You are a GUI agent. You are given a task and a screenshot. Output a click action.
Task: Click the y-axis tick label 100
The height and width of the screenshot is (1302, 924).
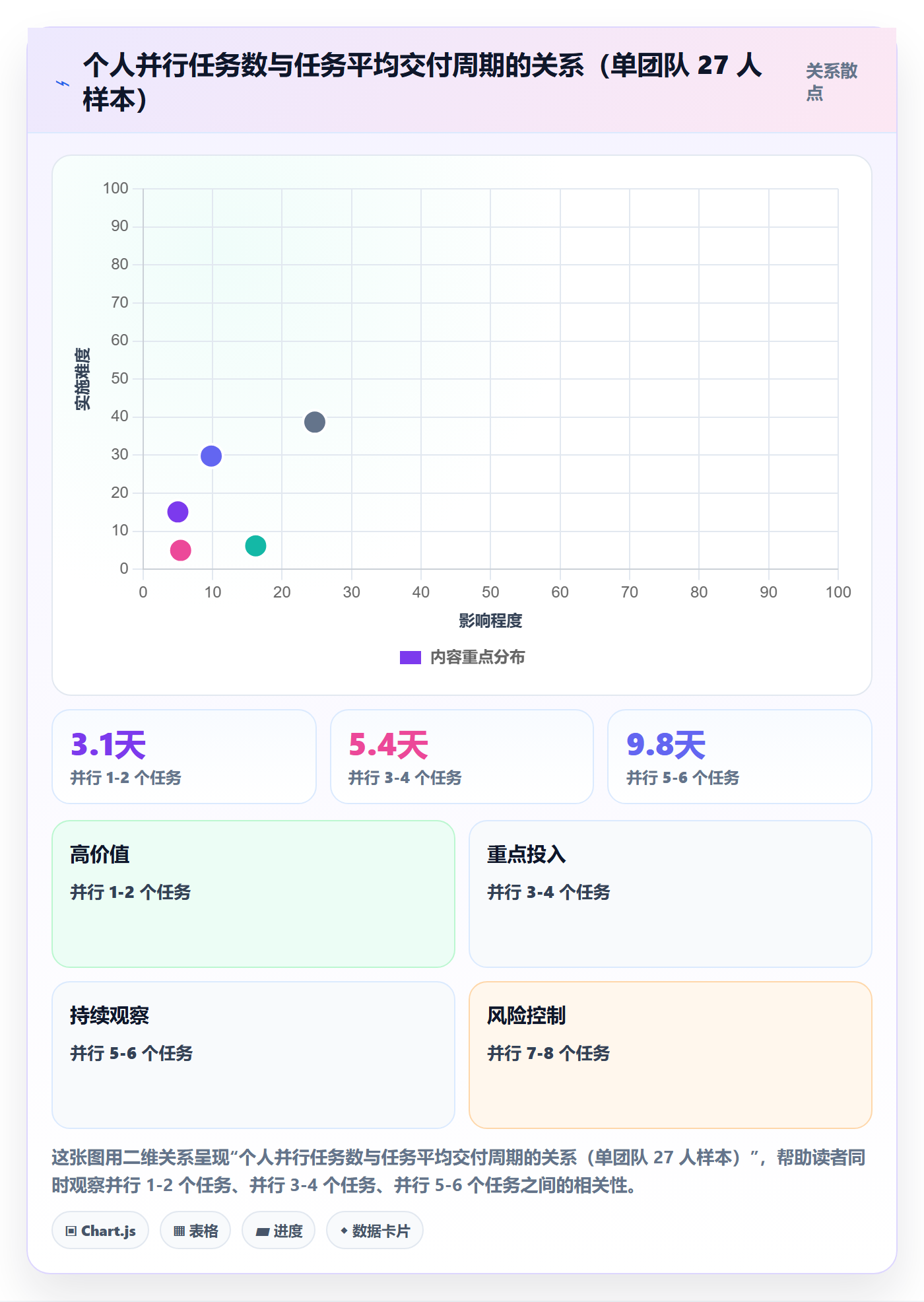click(x=115, y=188)
